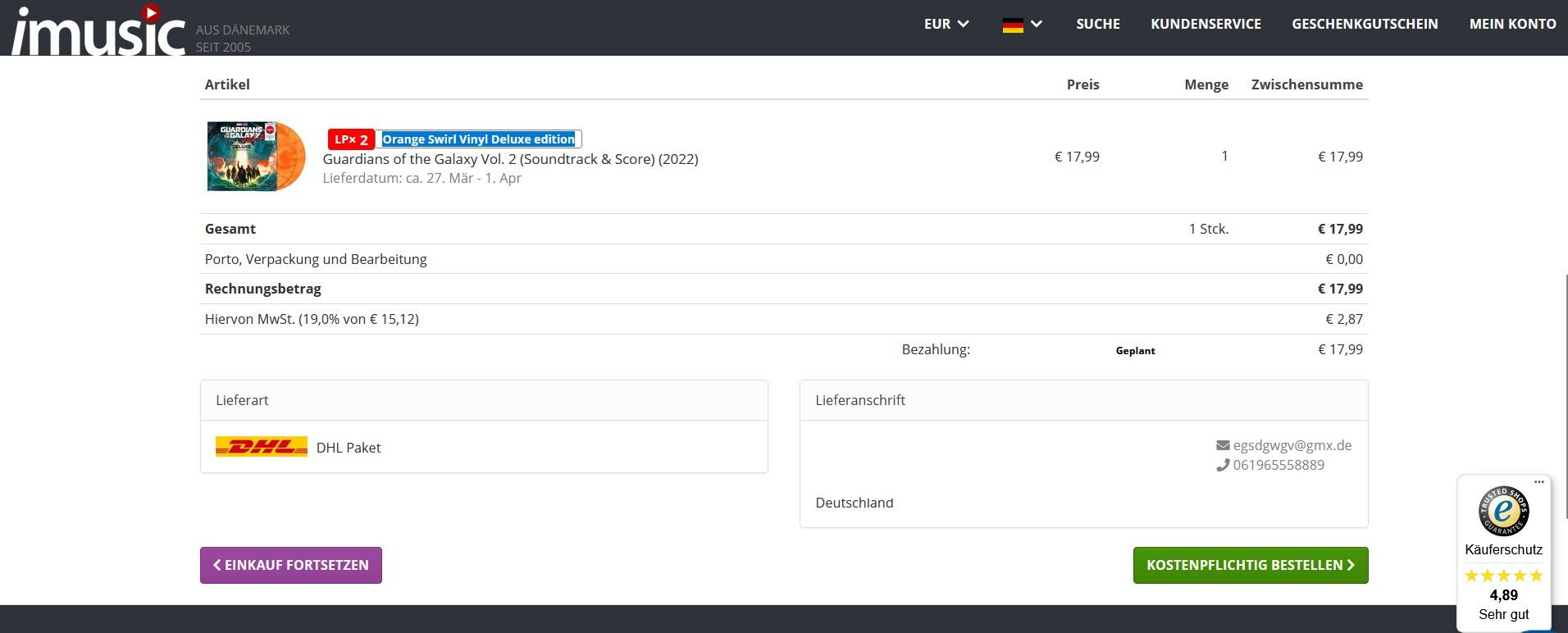Open SUCHE in the top menu
Screen dimensions: 1568x633
point(1098,24)
